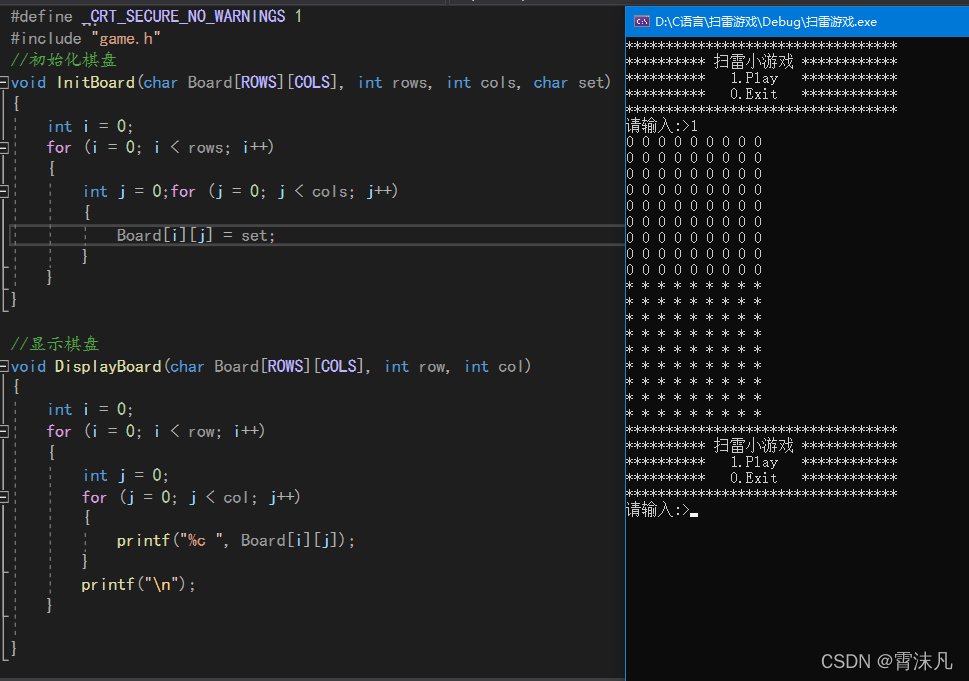
Task: Click the 'char set' parameter
Action: [568, 82]
